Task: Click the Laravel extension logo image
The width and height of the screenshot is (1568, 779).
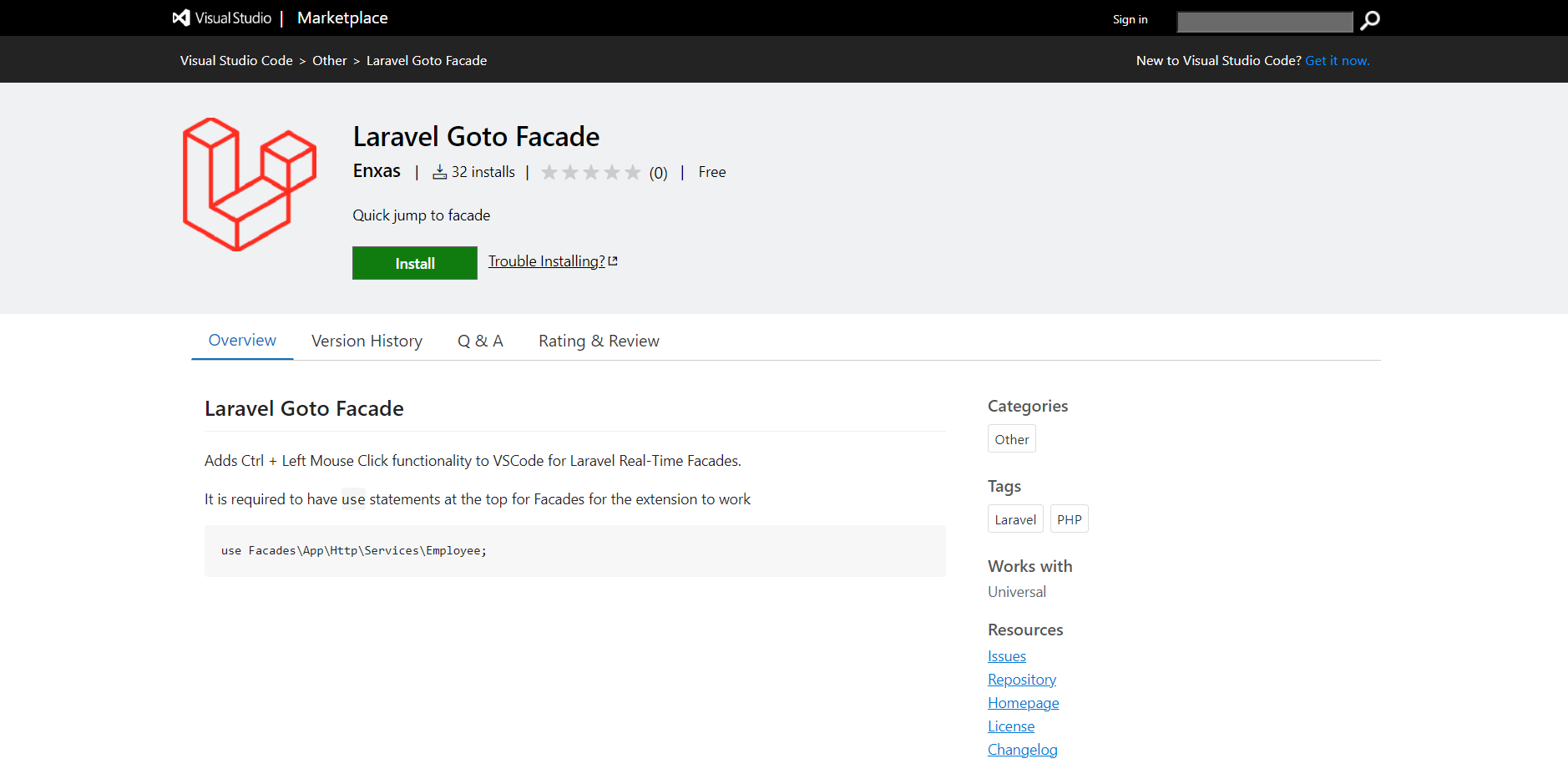Action: pos(250,185)
